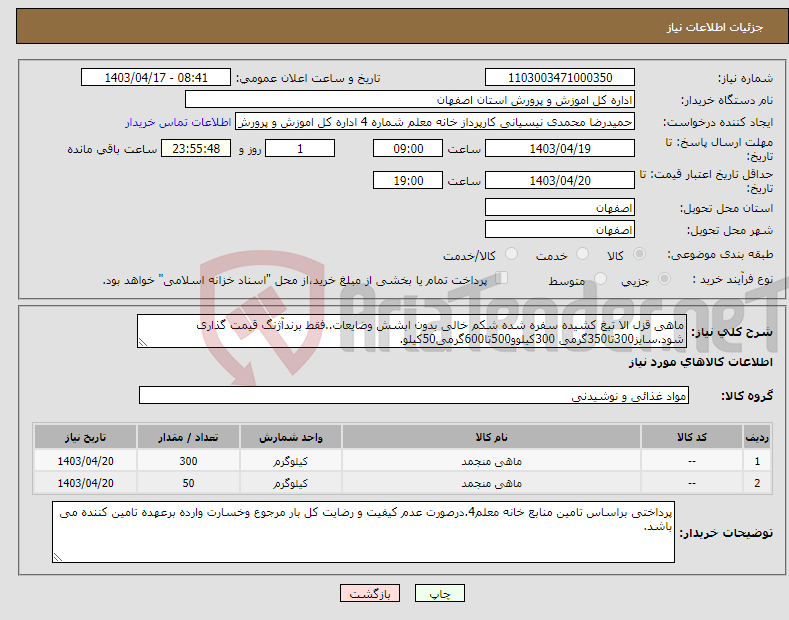Click the general need description text area
Screen dimensions: 789x620
412,331
